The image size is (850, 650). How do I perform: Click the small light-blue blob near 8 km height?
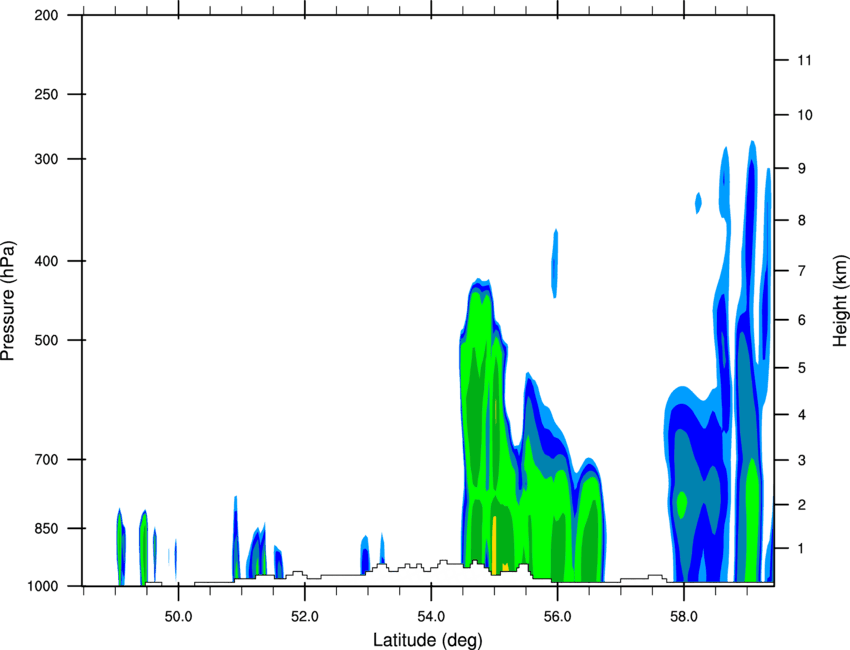point(699,203)
